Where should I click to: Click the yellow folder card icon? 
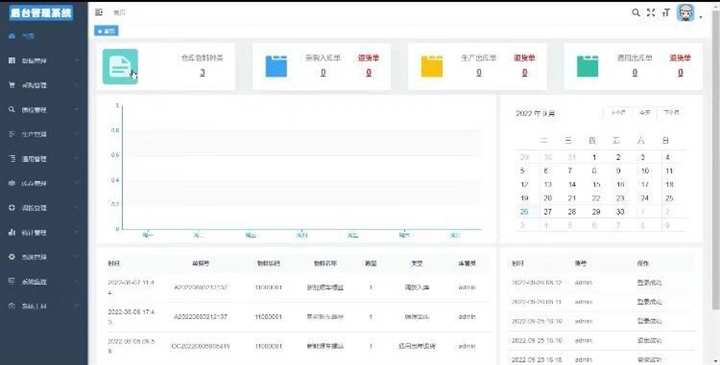click(x=432, y=67)
